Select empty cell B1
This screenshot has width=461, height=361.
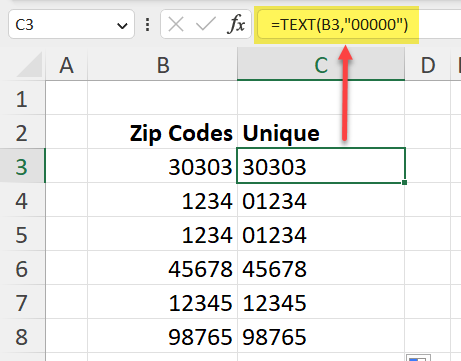coord(163,99)
